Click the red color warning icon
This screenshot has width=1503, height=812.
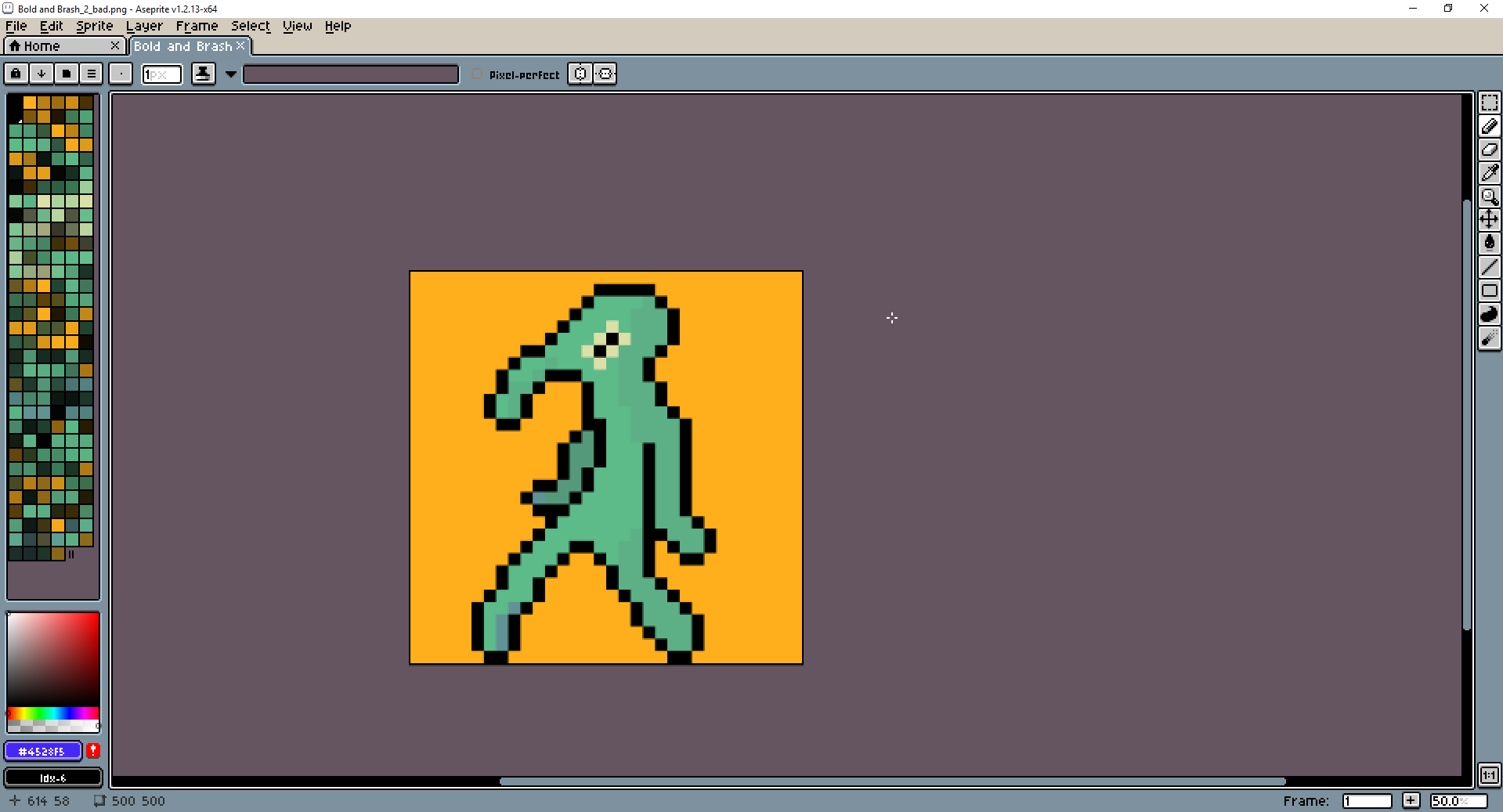(x=93, y=751)
